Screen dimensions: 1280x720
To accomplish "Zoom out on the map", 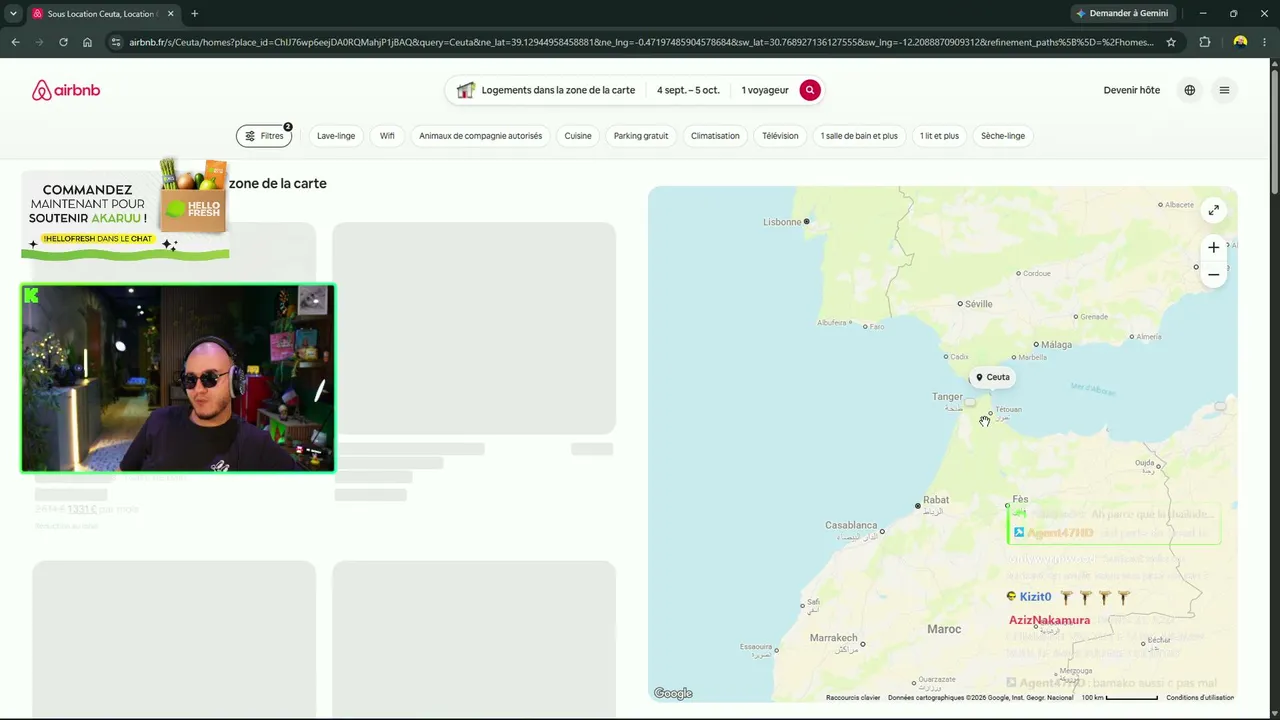I will pyautogui.click(x=1213, y=274).
